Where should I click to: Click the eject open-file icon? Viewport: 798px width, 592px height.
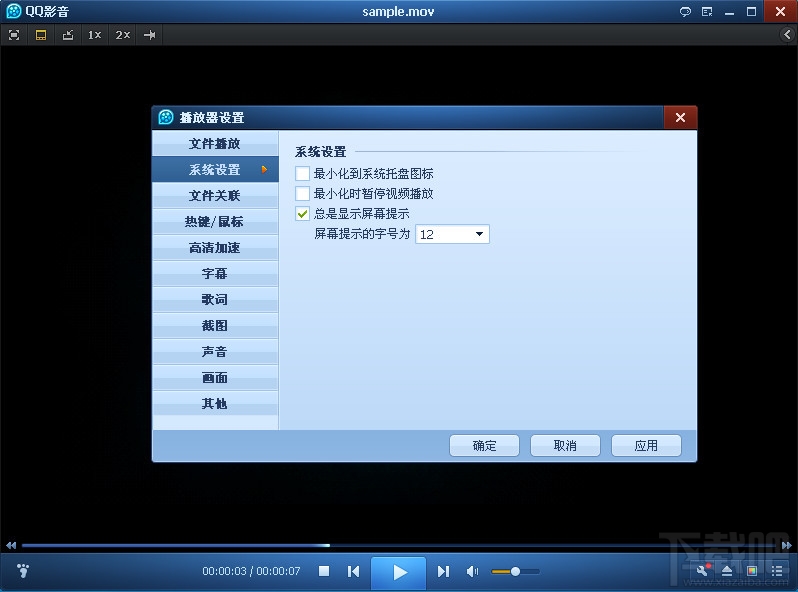pyautogui.click(x=727, y=571)
